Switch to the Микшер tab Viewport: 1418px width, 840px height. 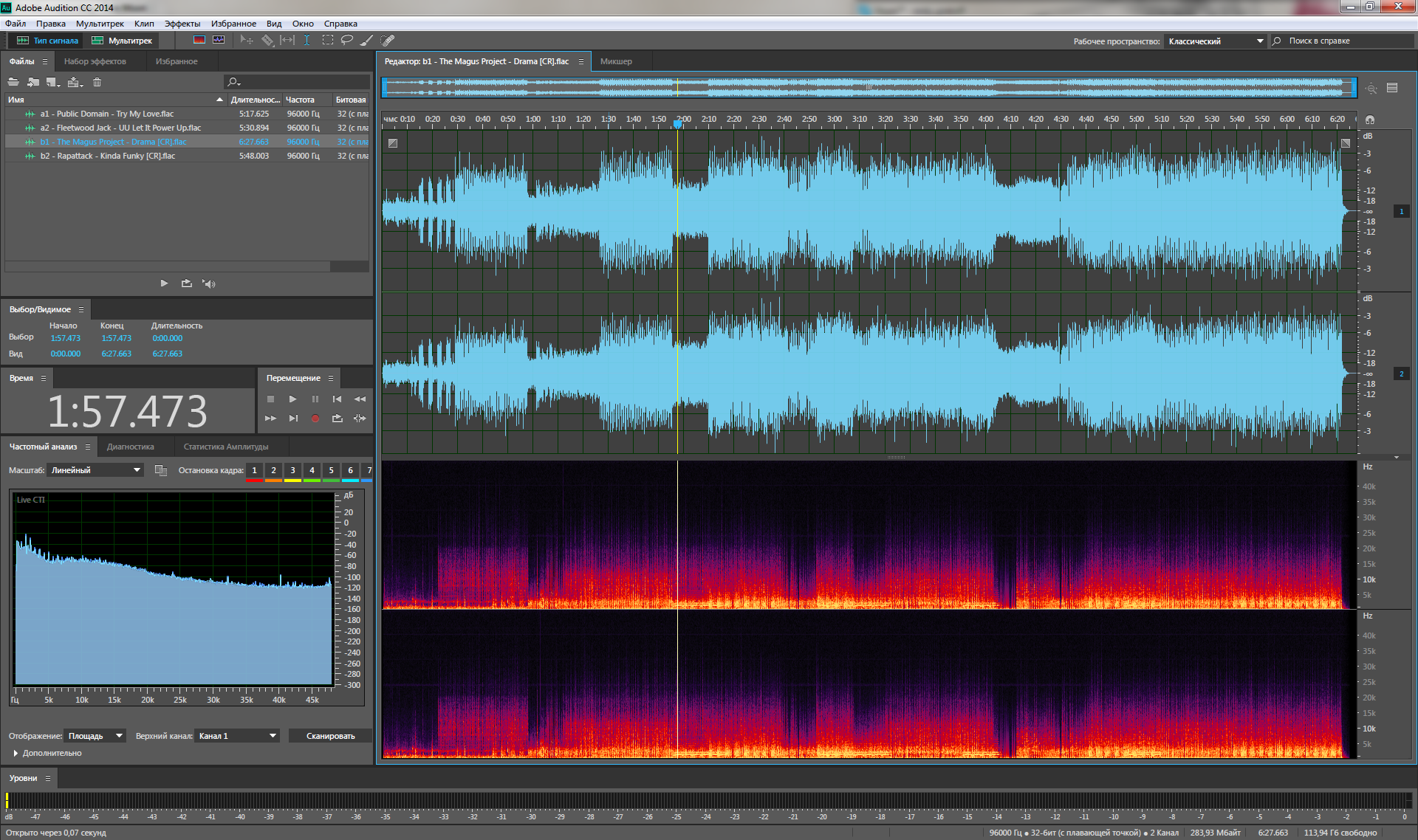click(616, 61)
